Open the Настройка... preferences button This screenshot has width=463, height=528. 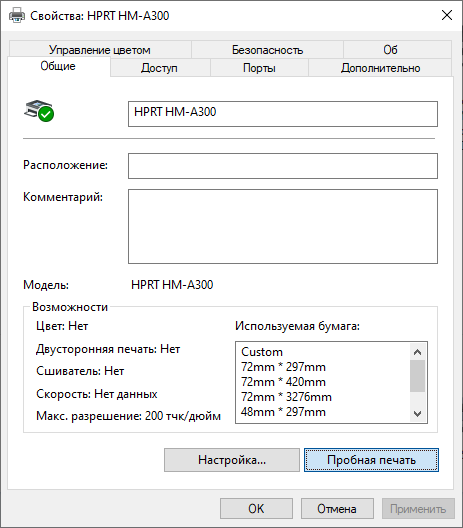[x=232, y=460]
